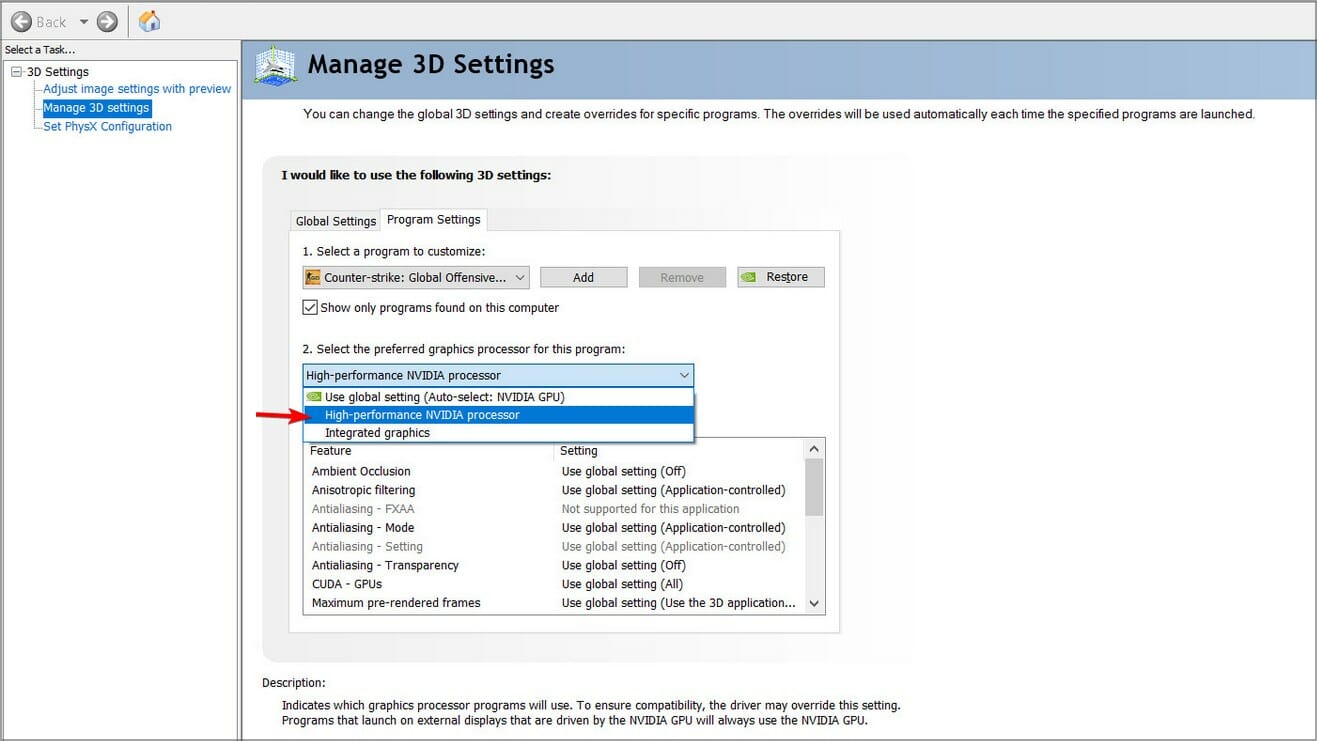Select the Anisotropic filtering feature row
1317x741 pixels.
pos(554,490)
